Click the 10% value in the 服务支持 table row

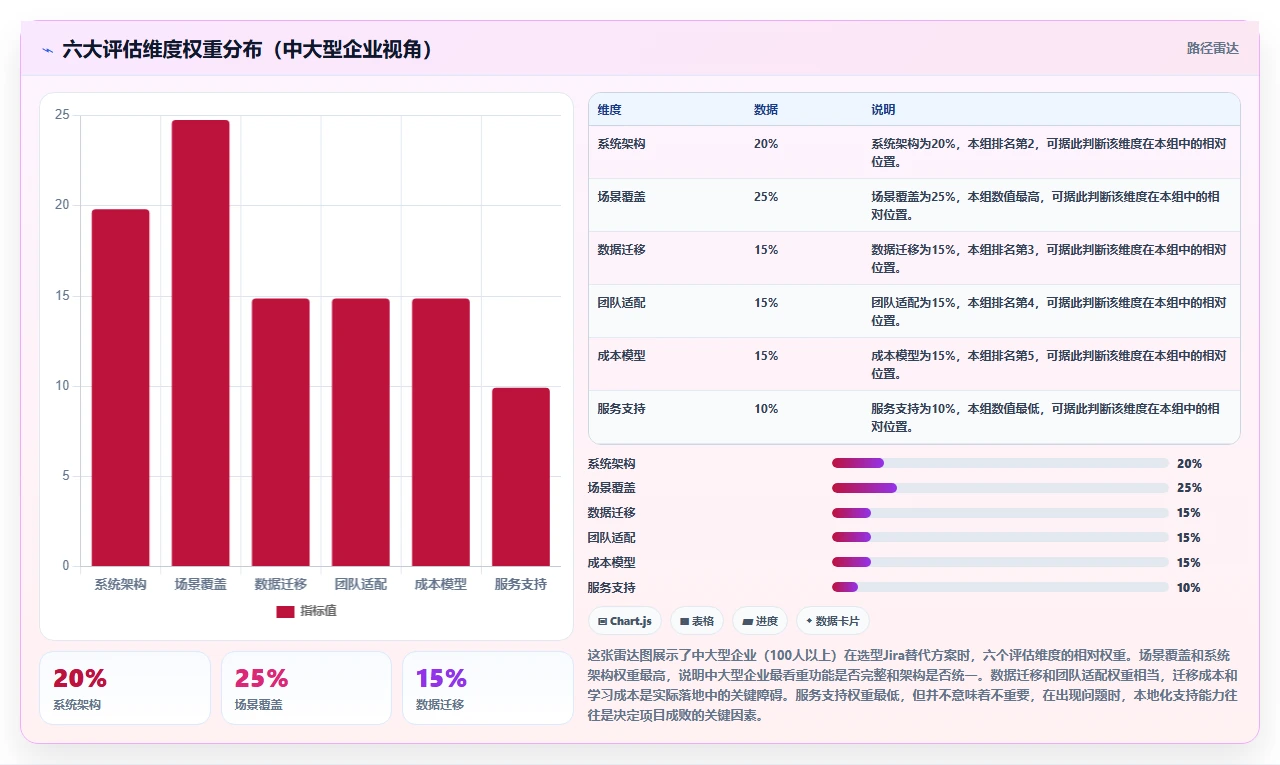point(766,409)
